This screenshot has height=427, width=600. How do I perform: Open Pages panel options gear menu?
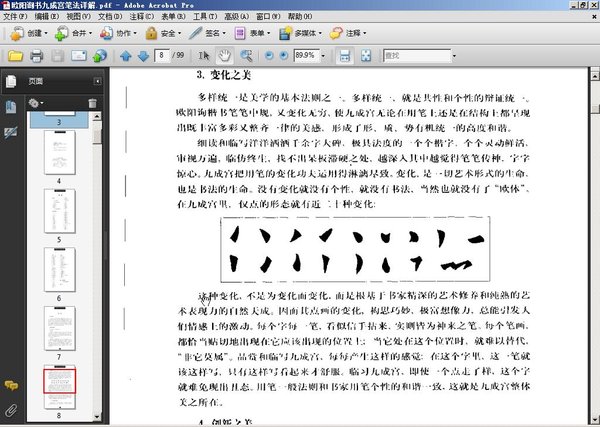tap(36, 103)
